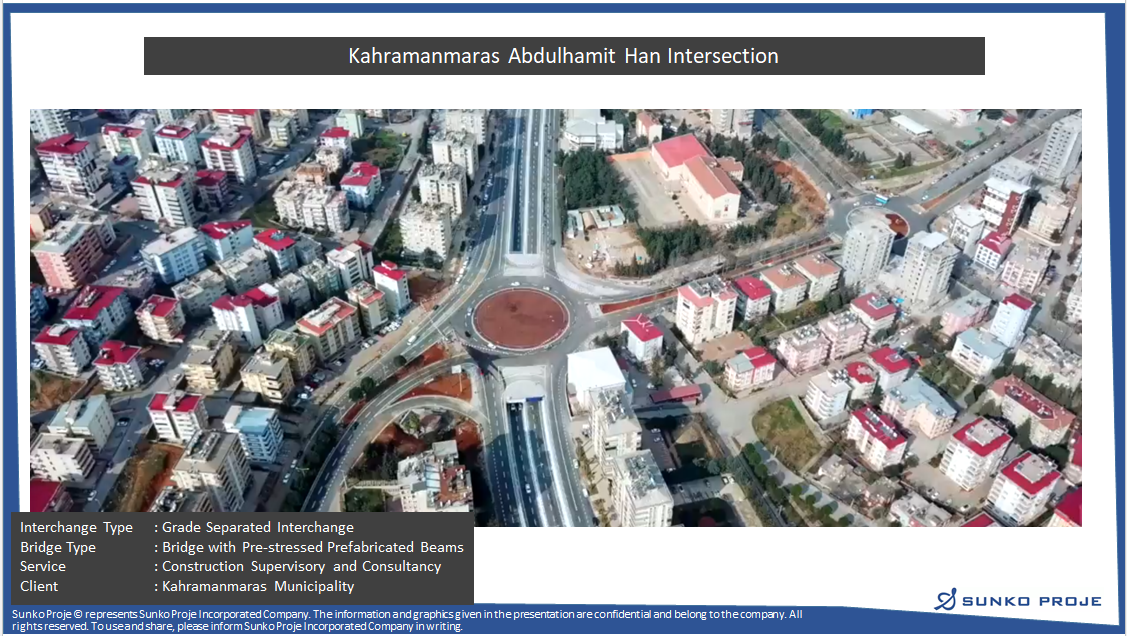The width and height of the screenshot is (1127, 636).
Task: Click the 'Grade Separated Interchange' text
Action: [257, 527]
